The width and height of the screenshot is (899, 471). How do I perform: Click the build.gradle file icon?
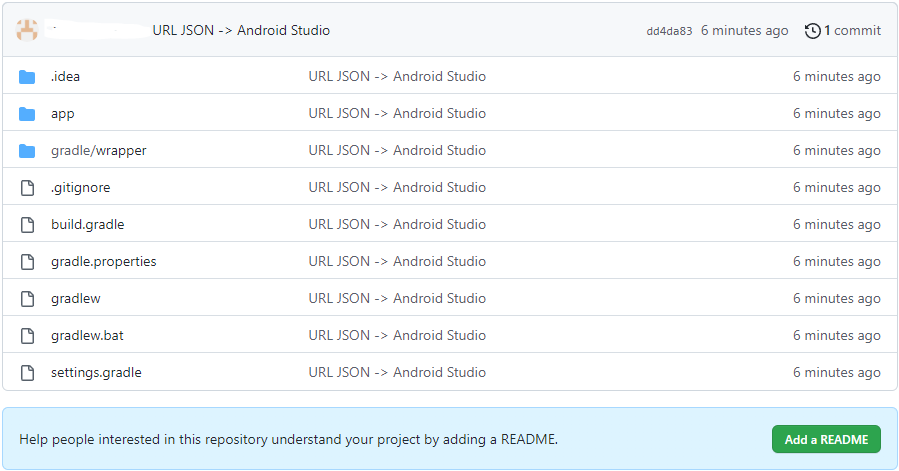27,225
